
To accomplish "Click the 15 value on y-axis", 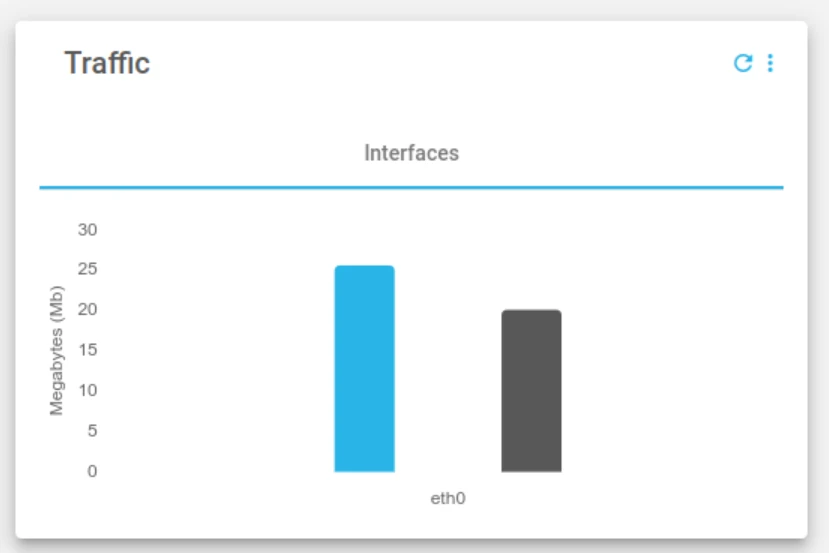I will click(88, 350).
